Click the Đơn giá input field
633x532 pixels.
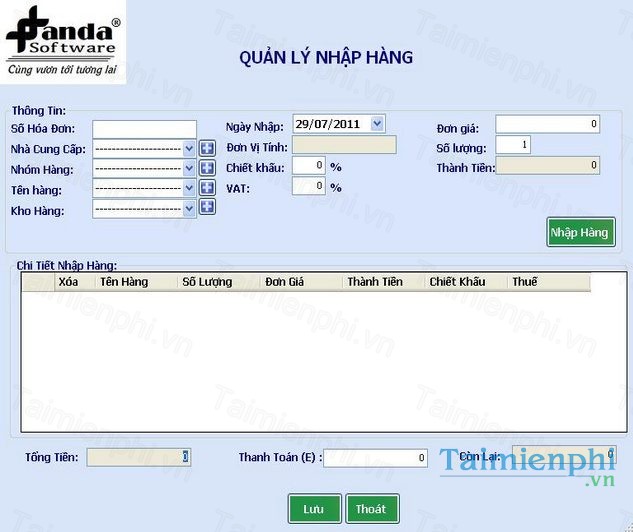click(x=547, y=124)
